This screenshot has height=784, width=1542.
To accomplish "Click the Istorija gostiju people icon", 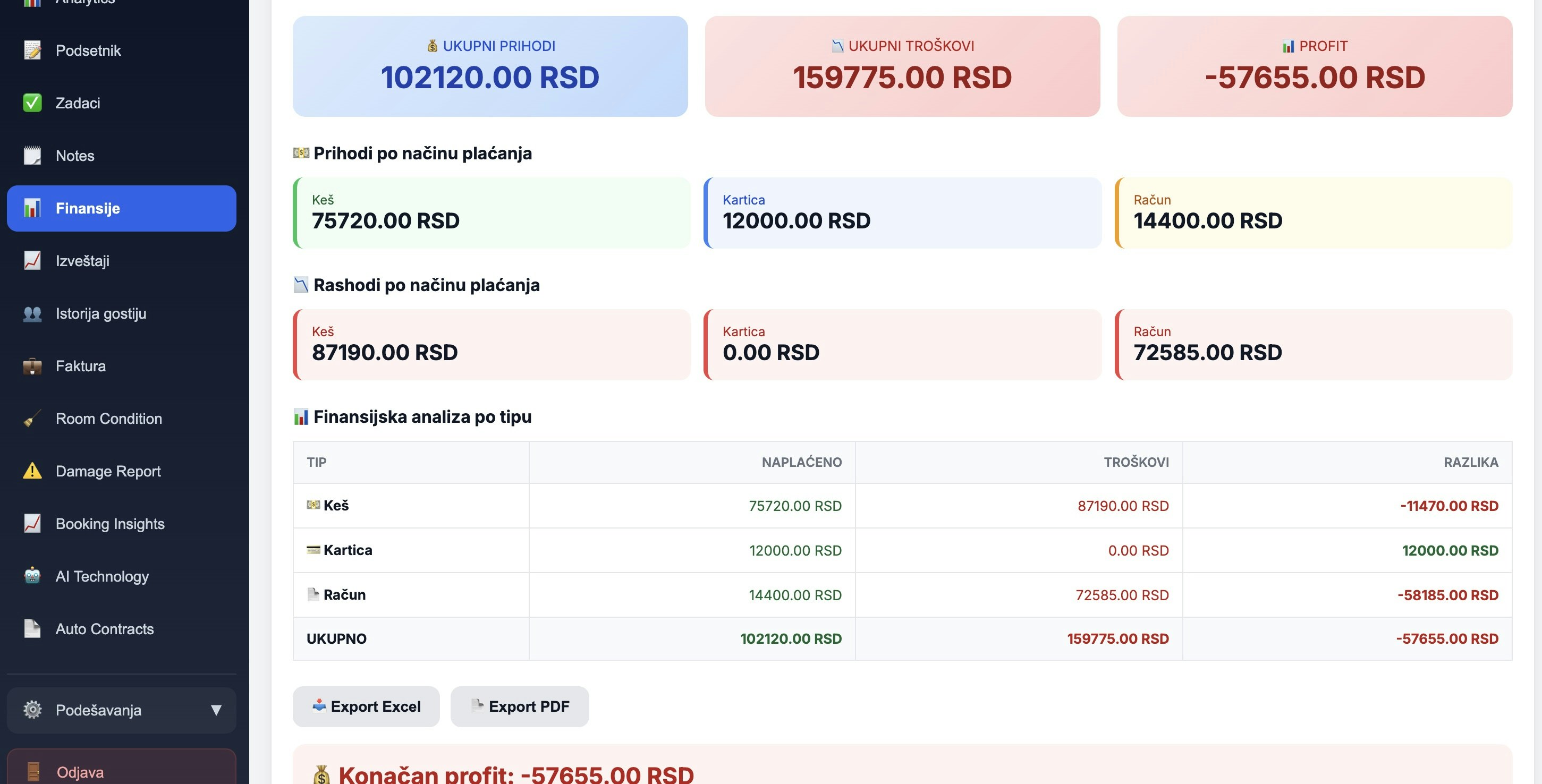I will click(x=32, y=313).
